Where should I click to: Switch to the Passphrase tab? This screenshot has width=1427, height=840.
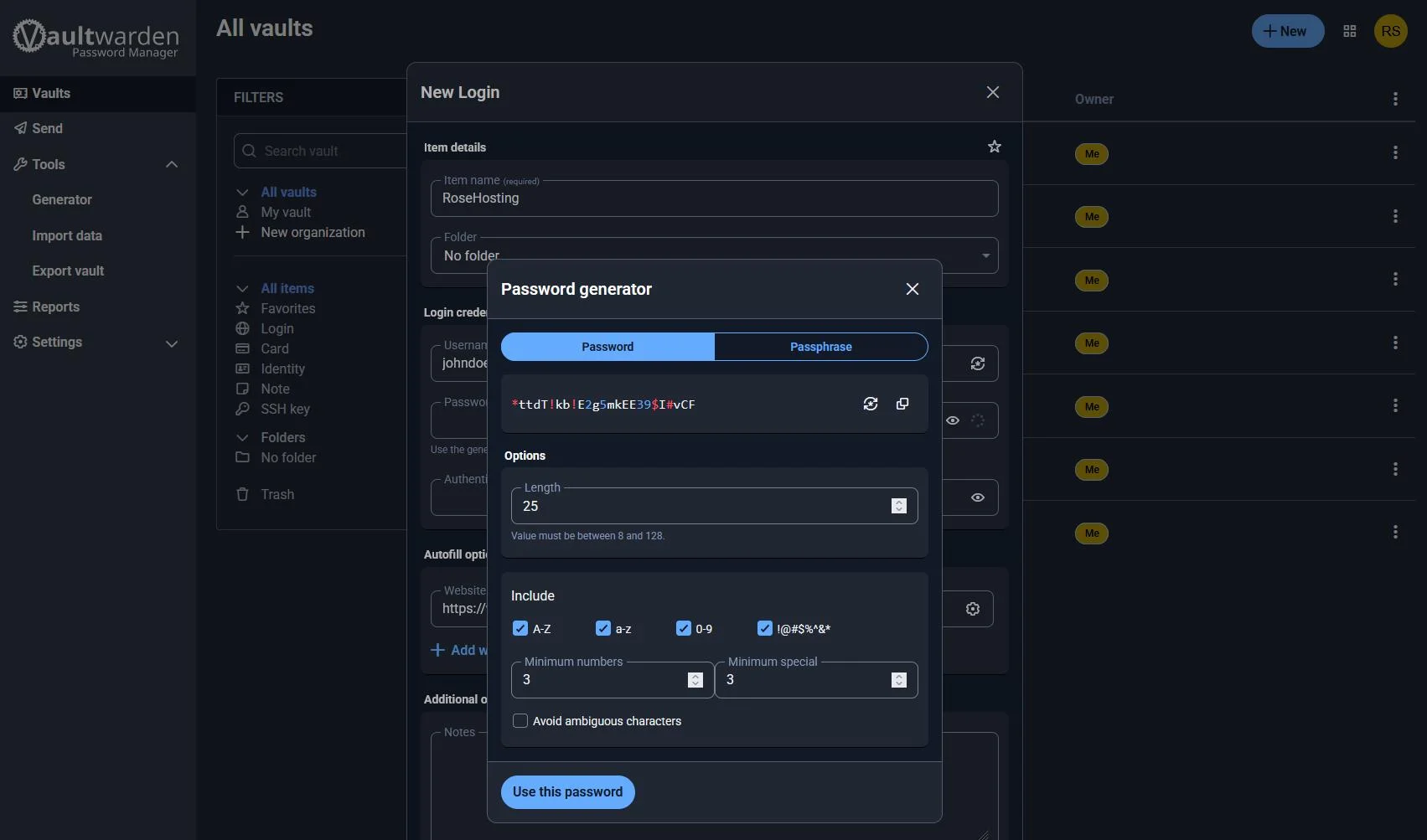820,347
